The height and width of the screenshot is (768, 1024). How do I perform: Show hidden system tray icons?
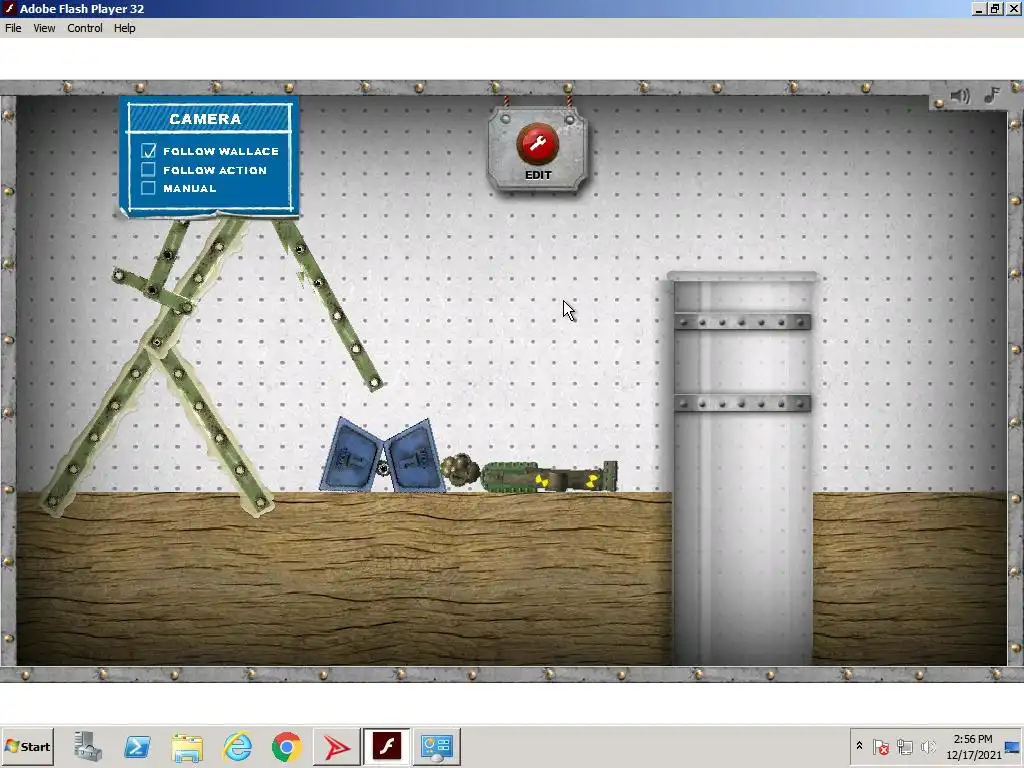(859, 746)
